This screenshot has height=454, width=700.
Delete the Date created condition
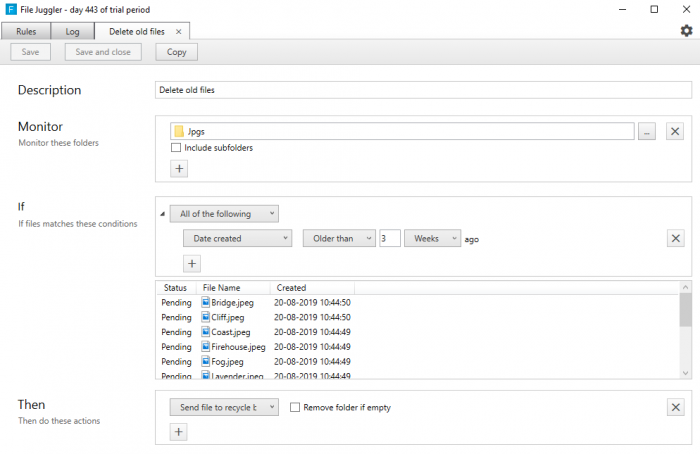click(x=675, y=238)
